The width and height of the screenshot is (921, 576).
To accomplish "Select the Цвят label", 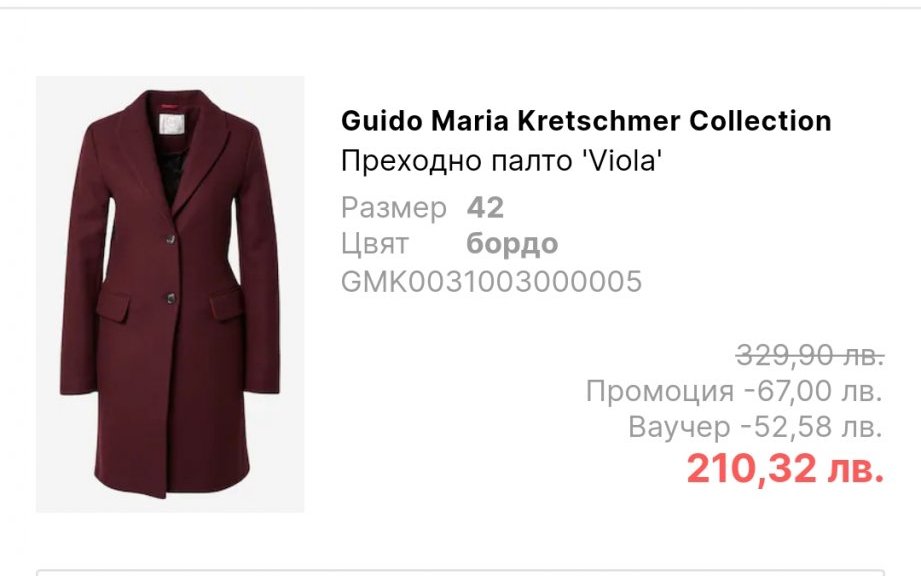I will click(x=374, y=244).
